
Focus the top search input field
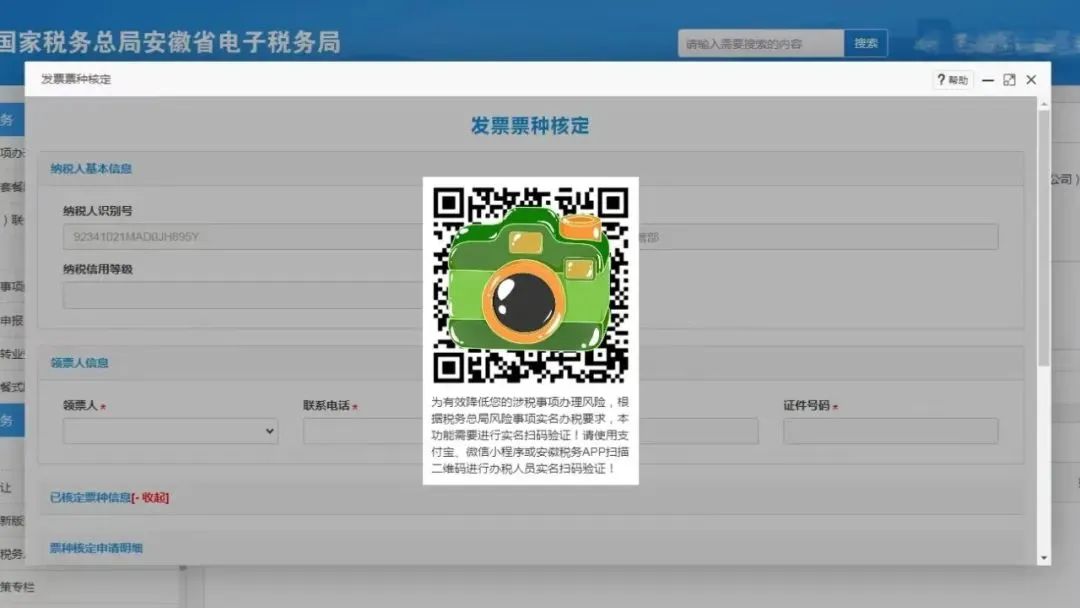761,43
